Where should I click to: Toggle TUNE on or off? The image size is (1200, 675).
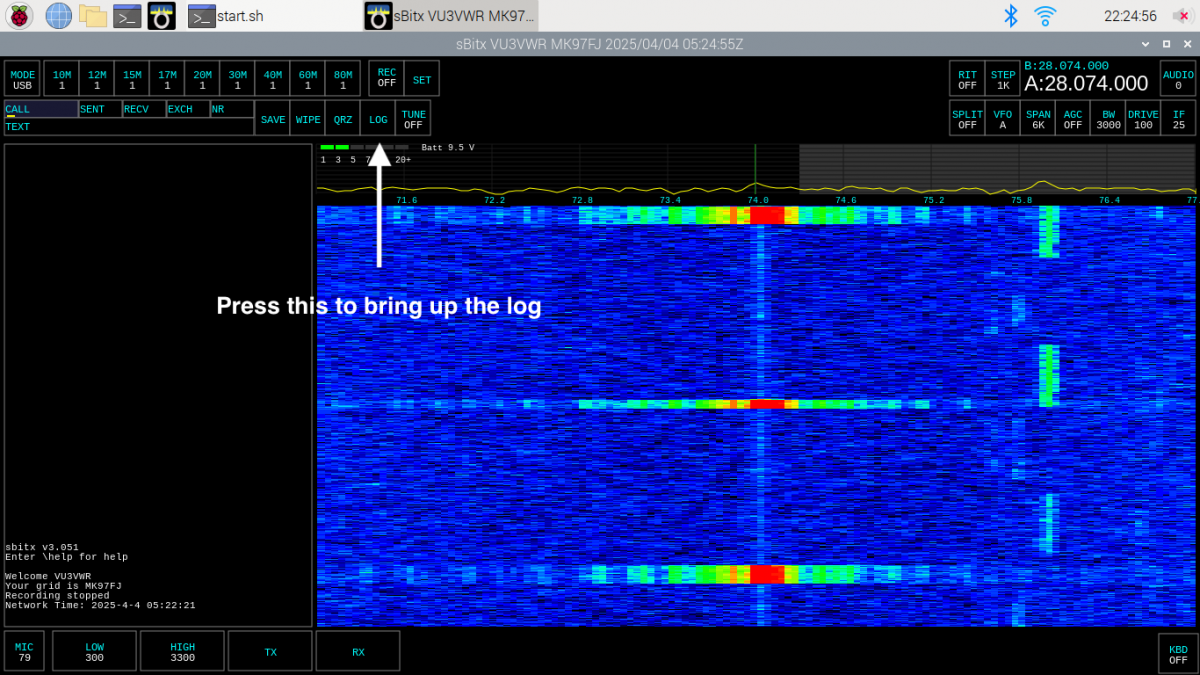click(x=413, y=119)
